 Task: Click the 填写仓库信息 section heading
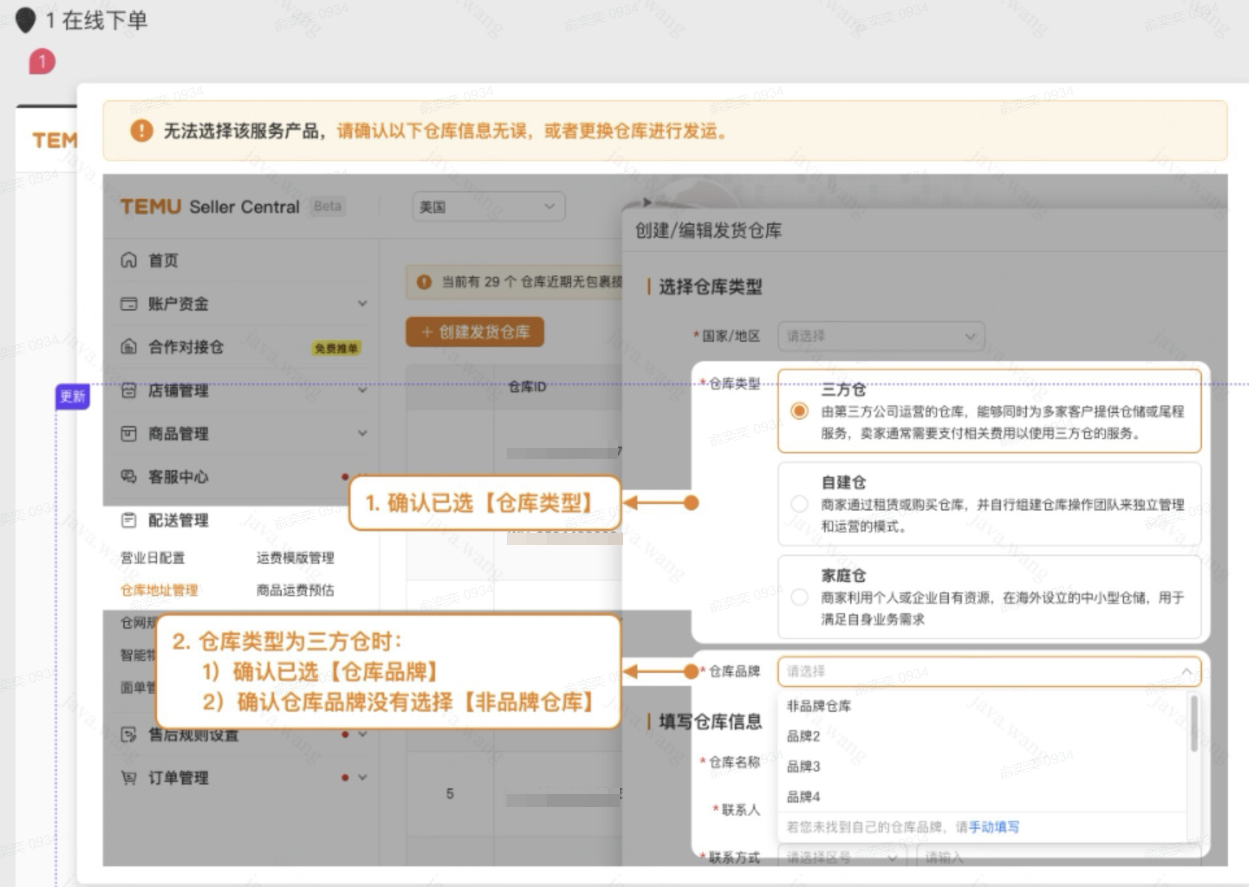pyautogui.click(x=710, y=722)
